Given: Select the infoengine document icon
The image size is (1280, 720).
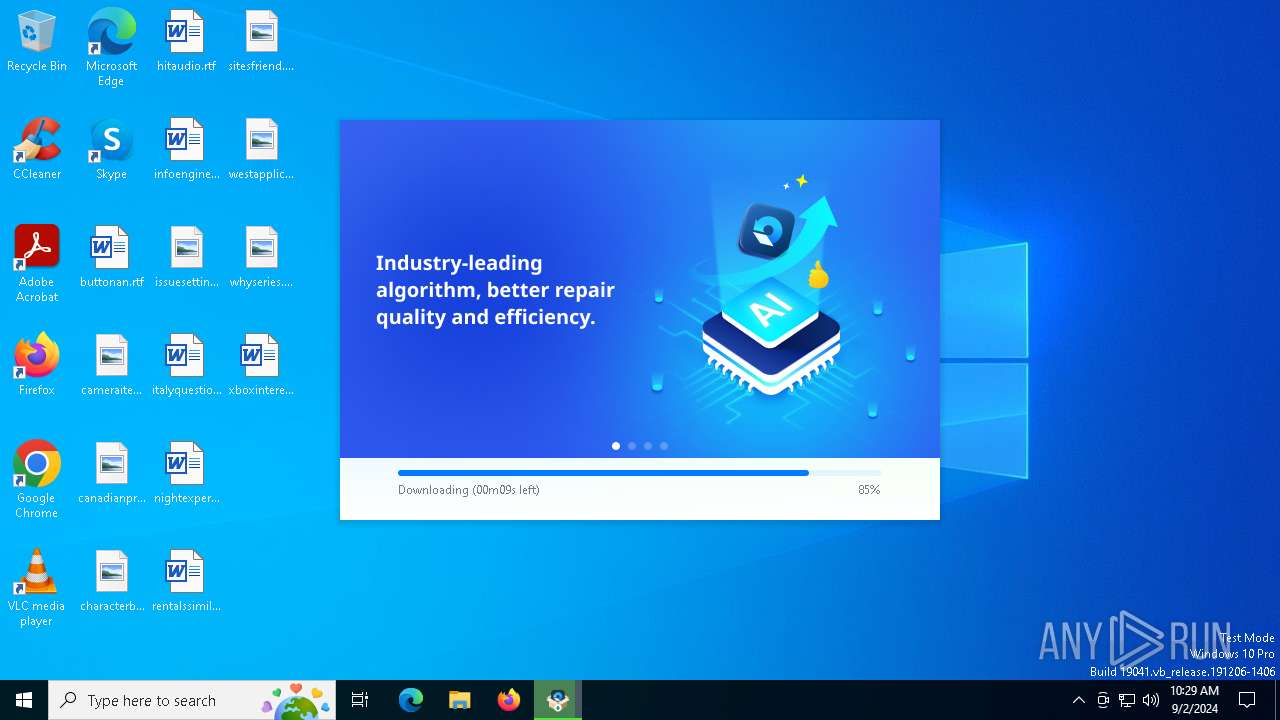Looking at the screenshot, I should coord(186,150).
